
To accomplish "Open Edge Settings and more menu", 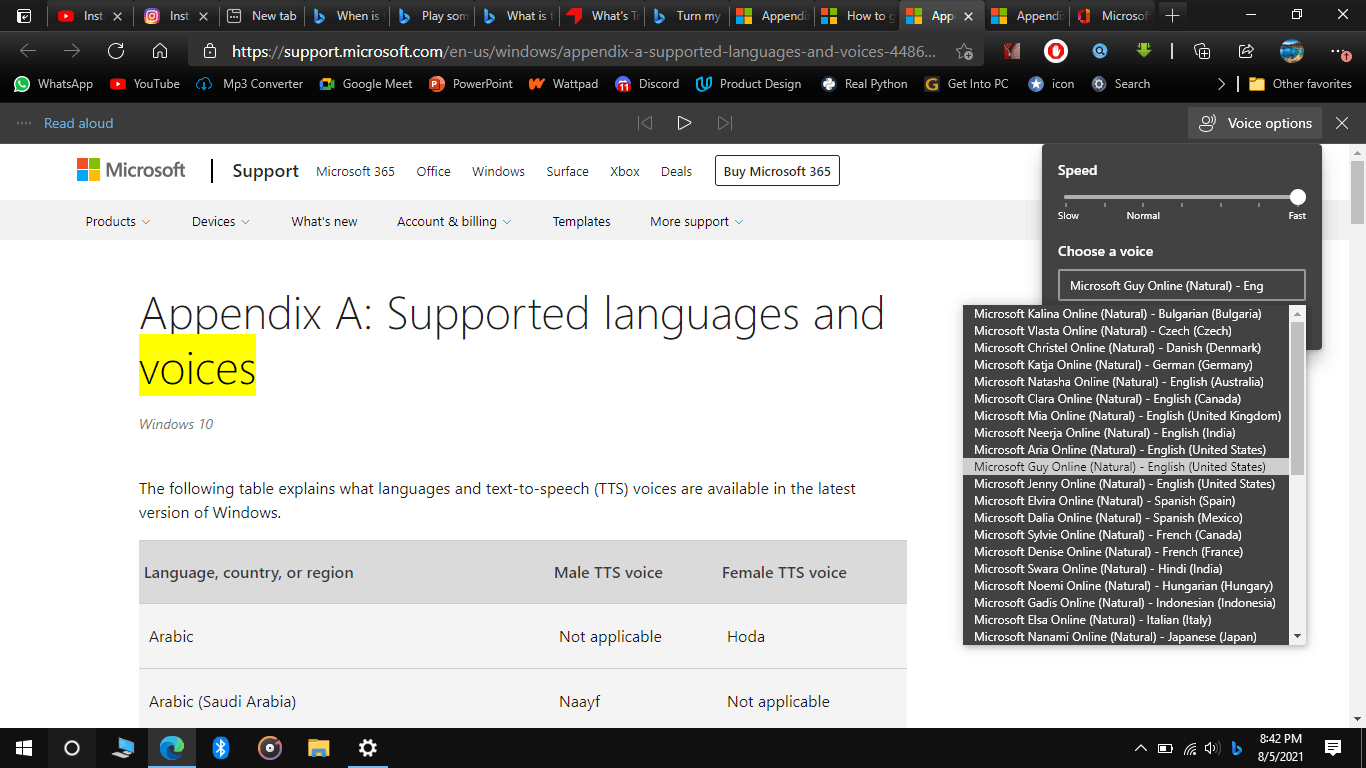I will pyautogui.click(x=1339, y=51).
